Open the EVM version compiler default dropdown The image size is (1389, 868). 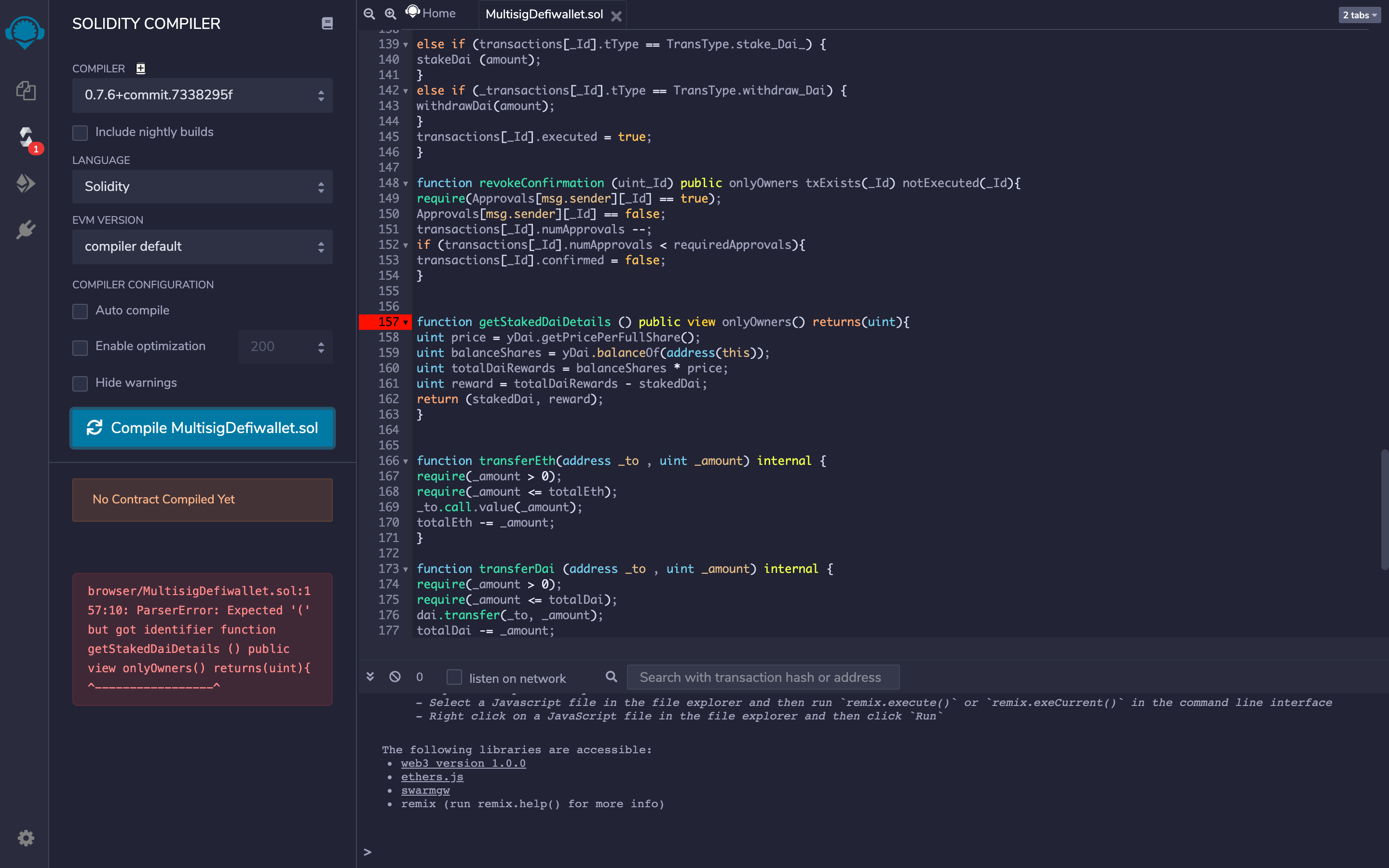coord(203,247)
